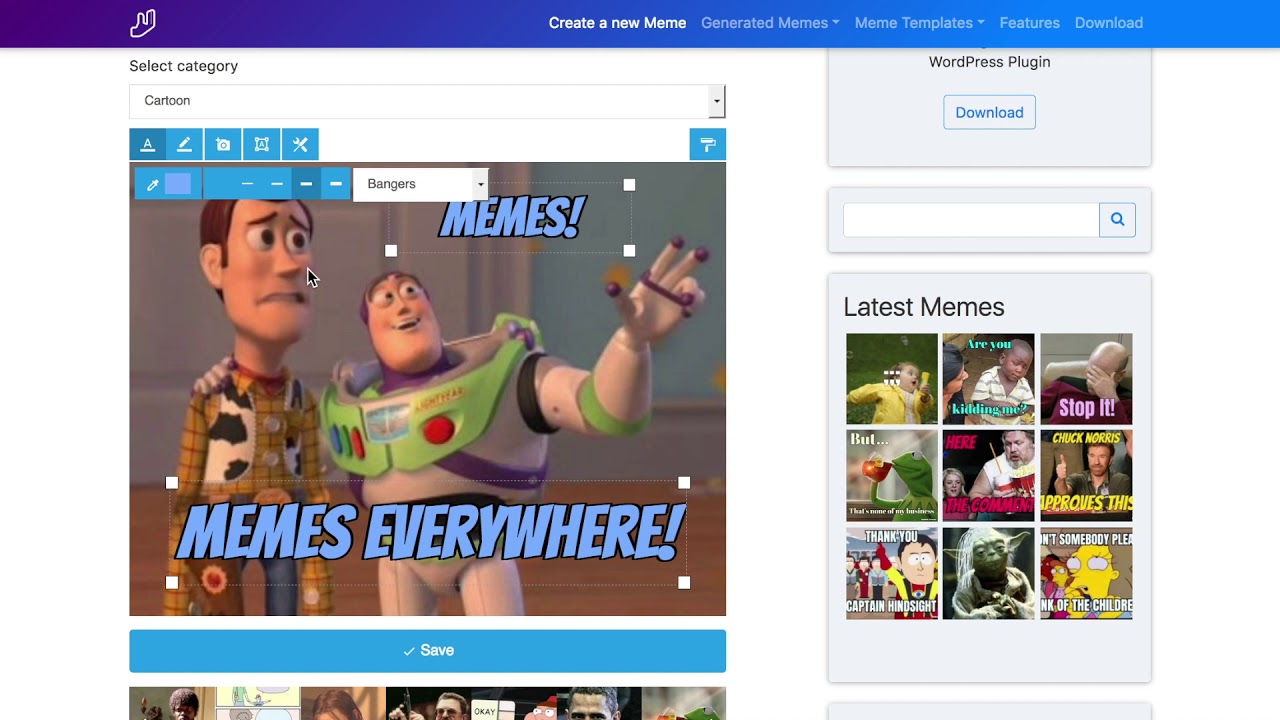Open the 'Think of the children' meme

(1086, 573)
